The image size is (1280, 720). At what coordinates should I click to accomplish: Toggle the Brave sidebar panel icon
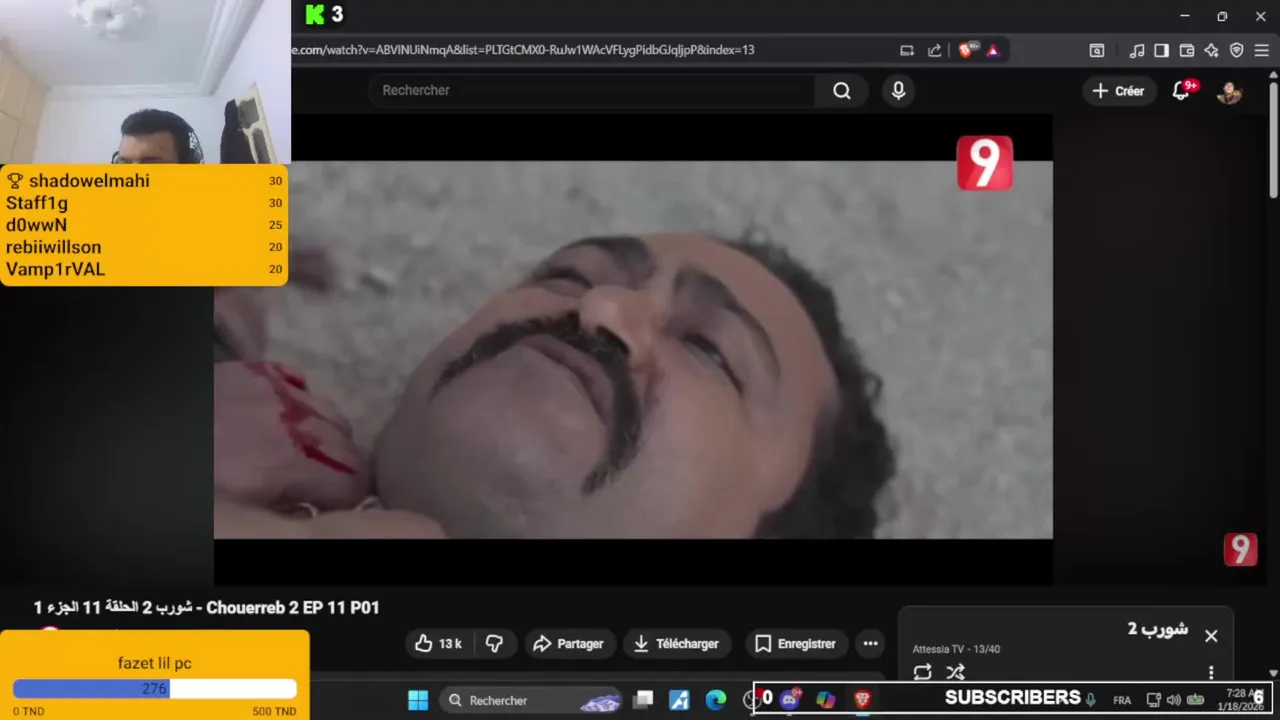pos(1161,50)
